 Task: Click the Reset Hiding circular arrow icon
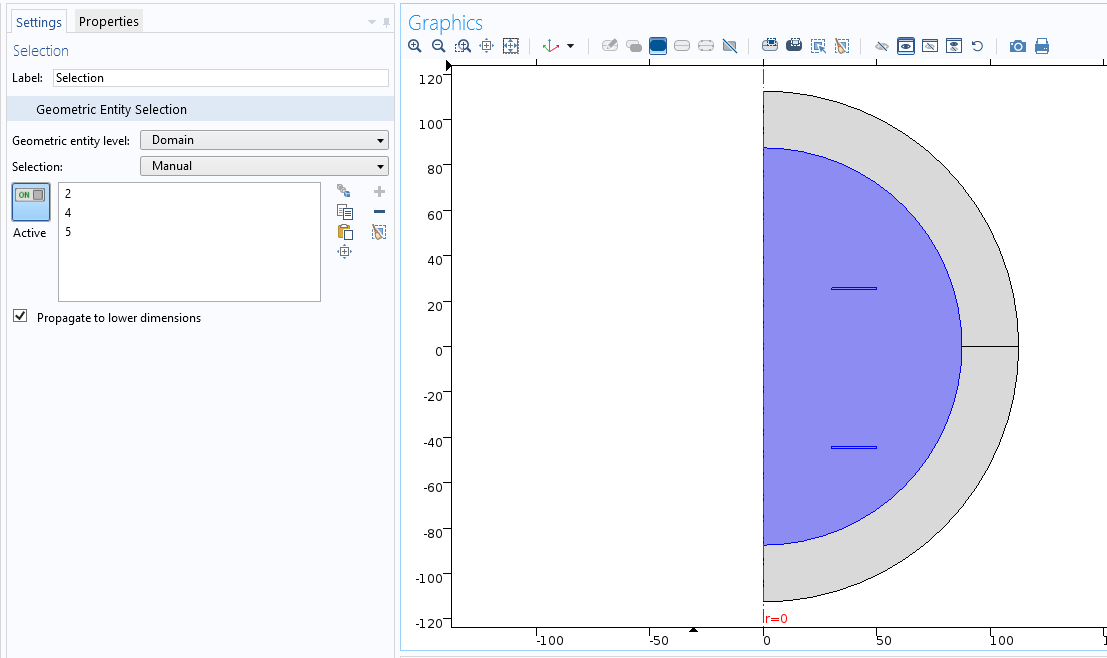click(978, 46)
